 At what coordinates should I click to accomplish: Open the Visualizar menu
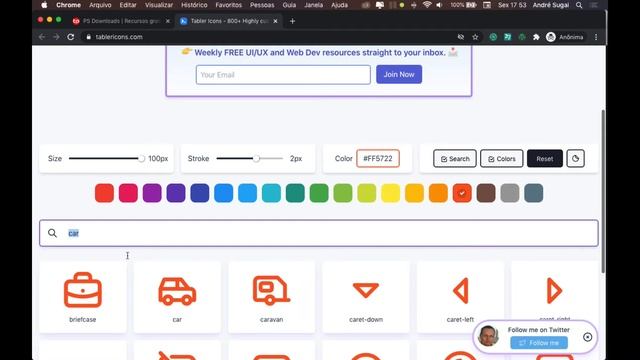coord(159,5)
